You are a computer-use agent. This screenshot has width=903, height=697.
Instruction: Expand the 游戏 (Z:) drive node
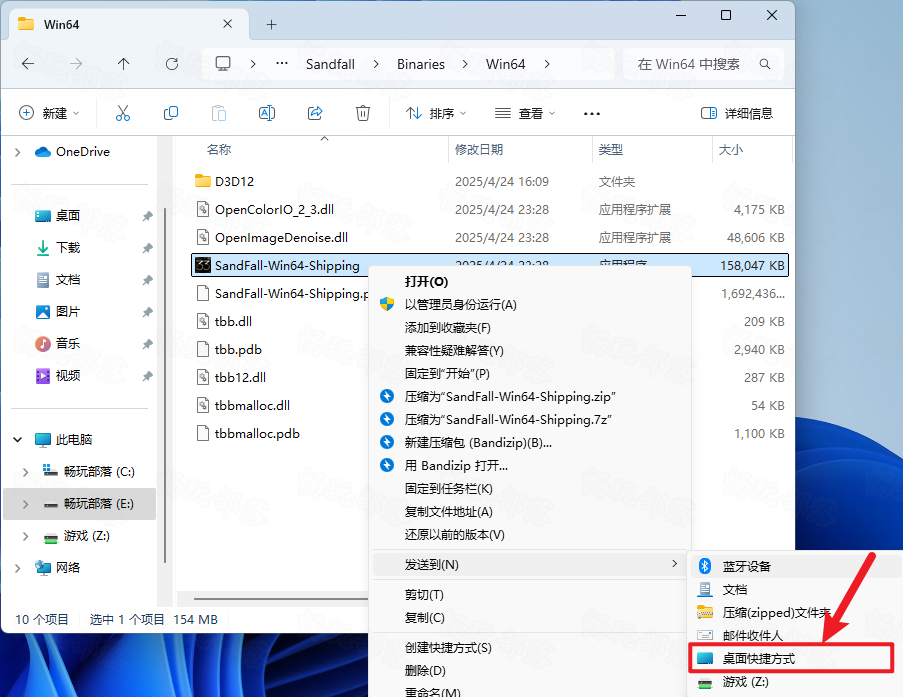[25, 536]
